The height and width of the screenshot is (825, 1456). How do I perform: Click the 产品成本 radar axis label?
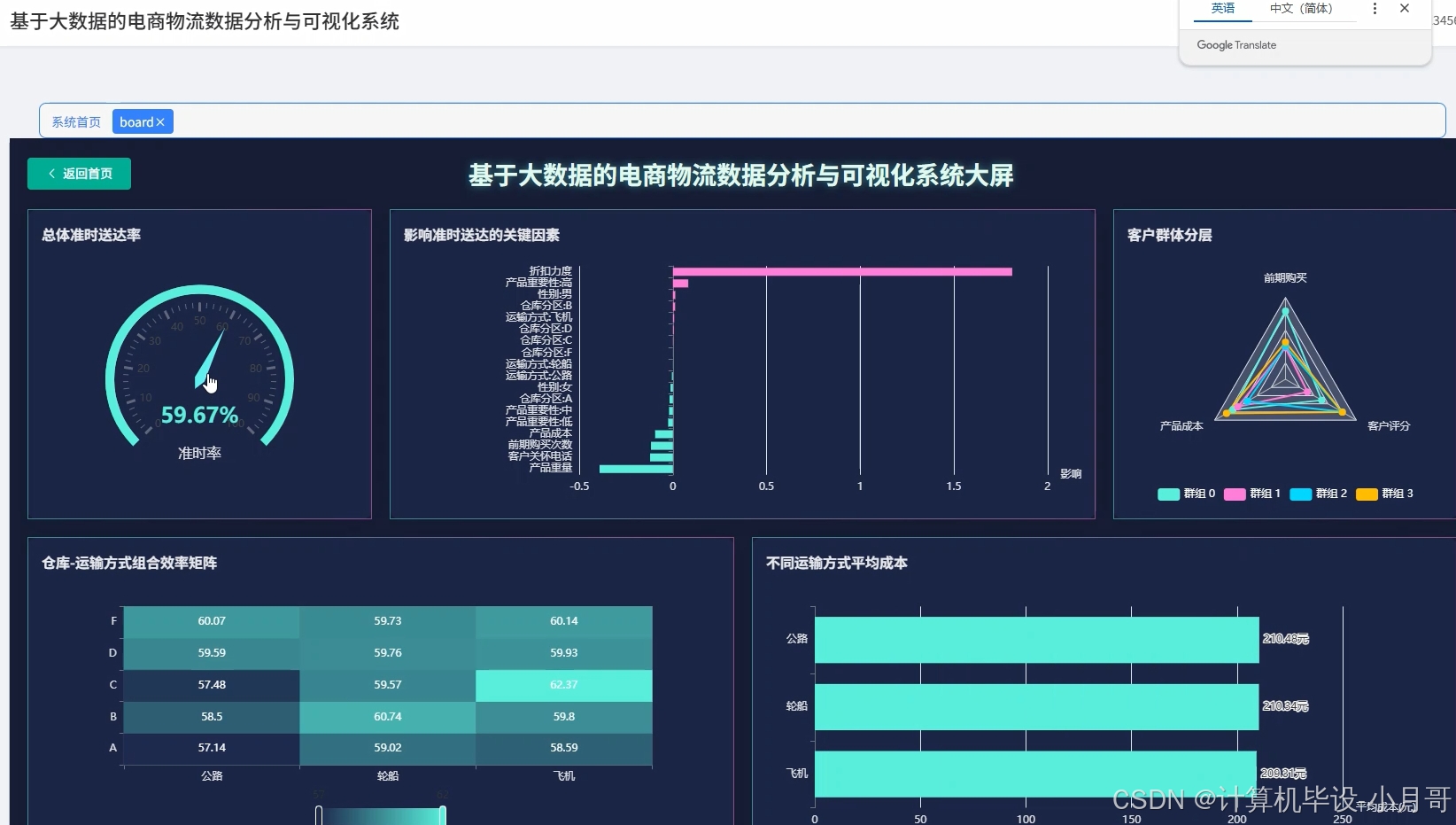point(1181,426)
